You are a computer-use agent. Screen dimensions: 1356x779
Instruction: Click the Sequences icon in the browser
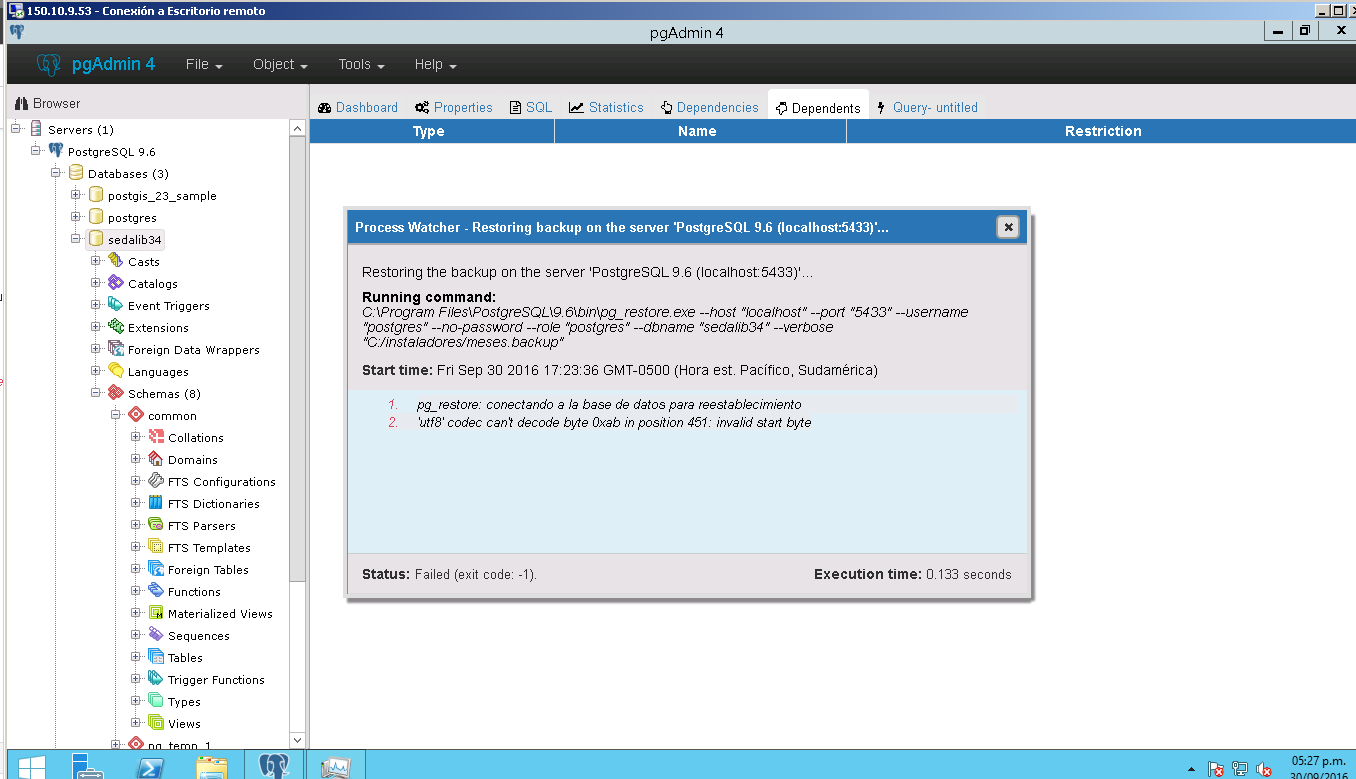(x=156, y=635)
